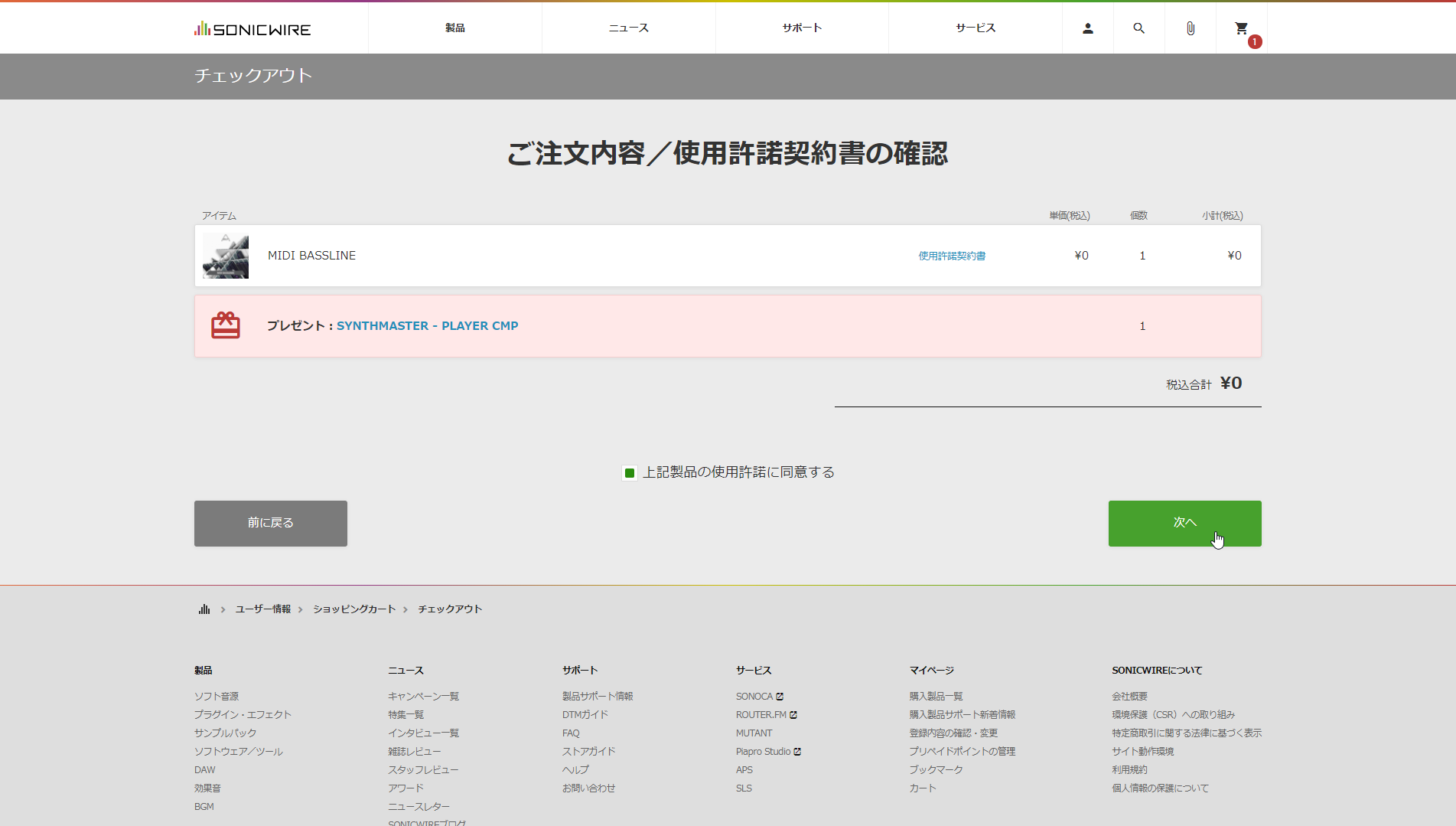Click the MIDI BASSLINE item name

point(311,256)
